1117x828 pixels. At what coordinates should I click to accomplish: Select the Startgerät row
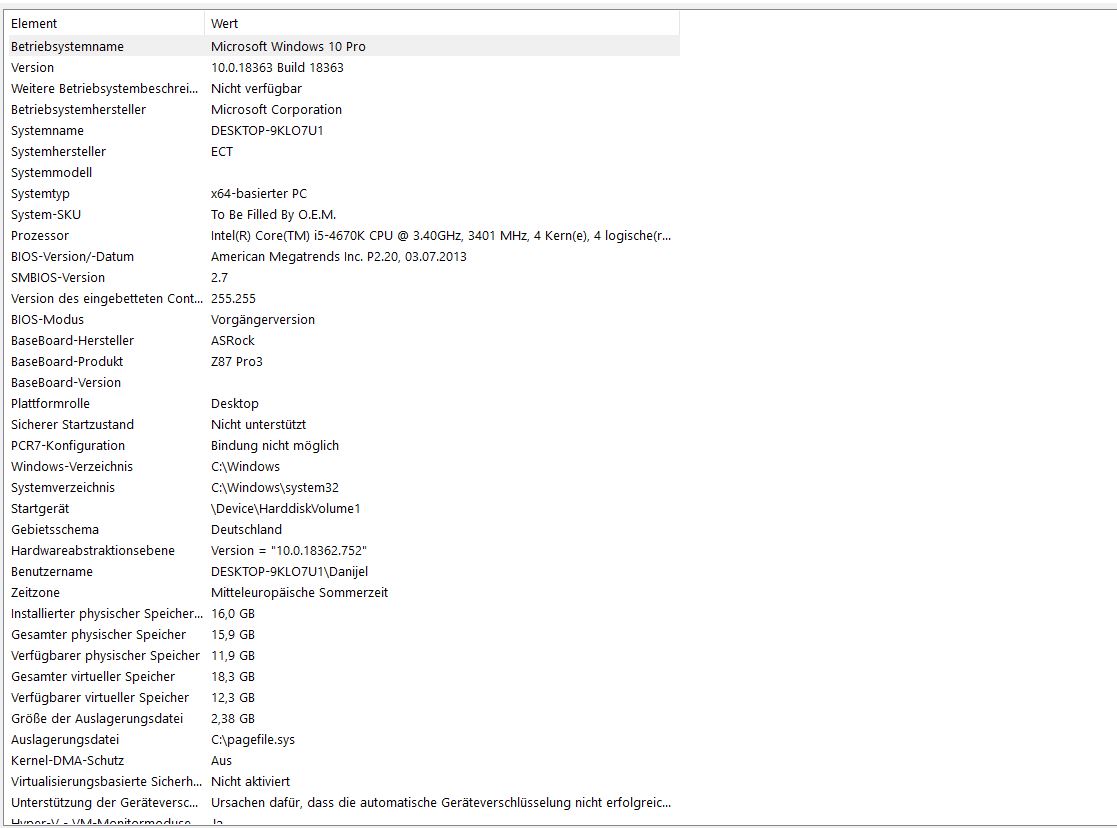point(343,509)
